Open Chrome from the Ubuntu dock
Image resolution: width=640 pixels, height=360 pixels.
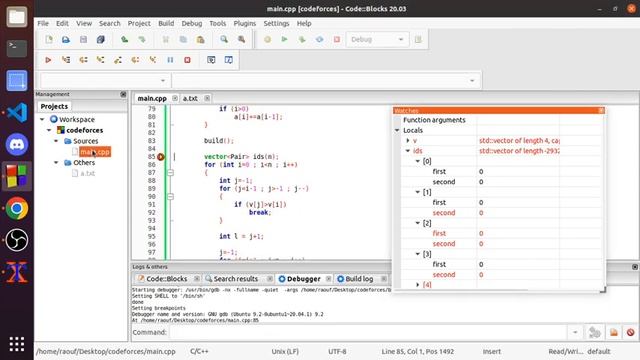(17, 208)
